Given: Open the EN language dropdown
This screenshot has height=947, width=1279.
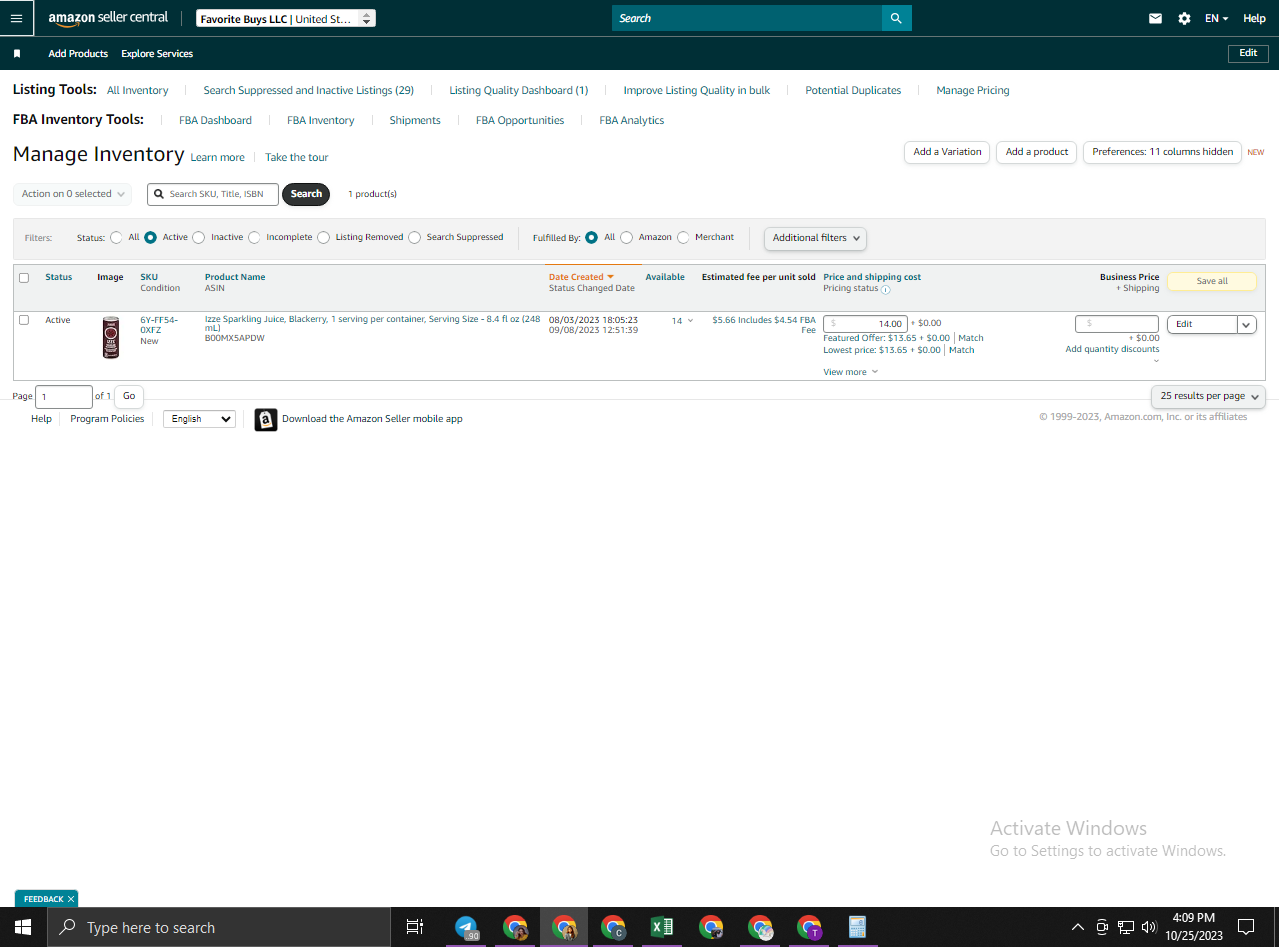Looking at the screenshot, I should (x=1216, y=18).
